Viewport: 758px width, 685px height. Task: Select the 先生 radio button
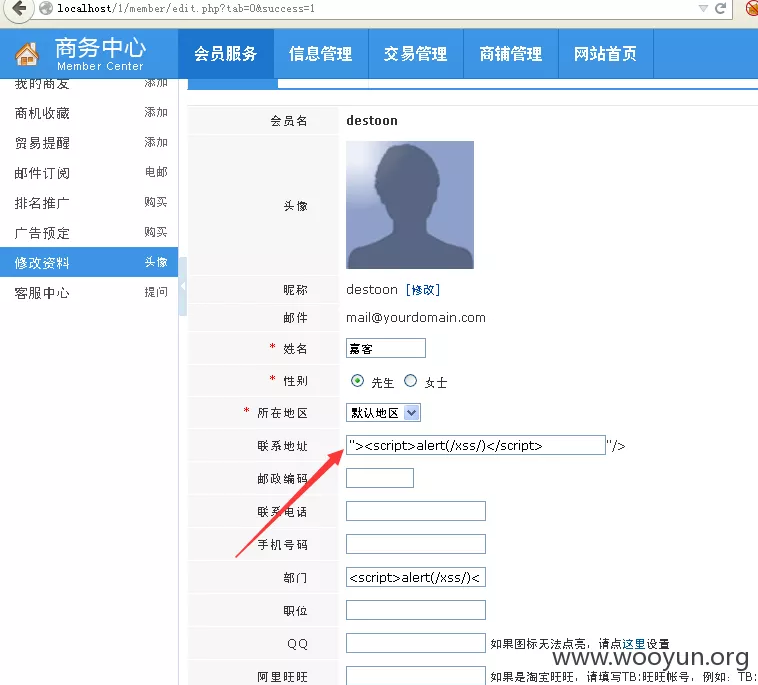pos(357,381)
